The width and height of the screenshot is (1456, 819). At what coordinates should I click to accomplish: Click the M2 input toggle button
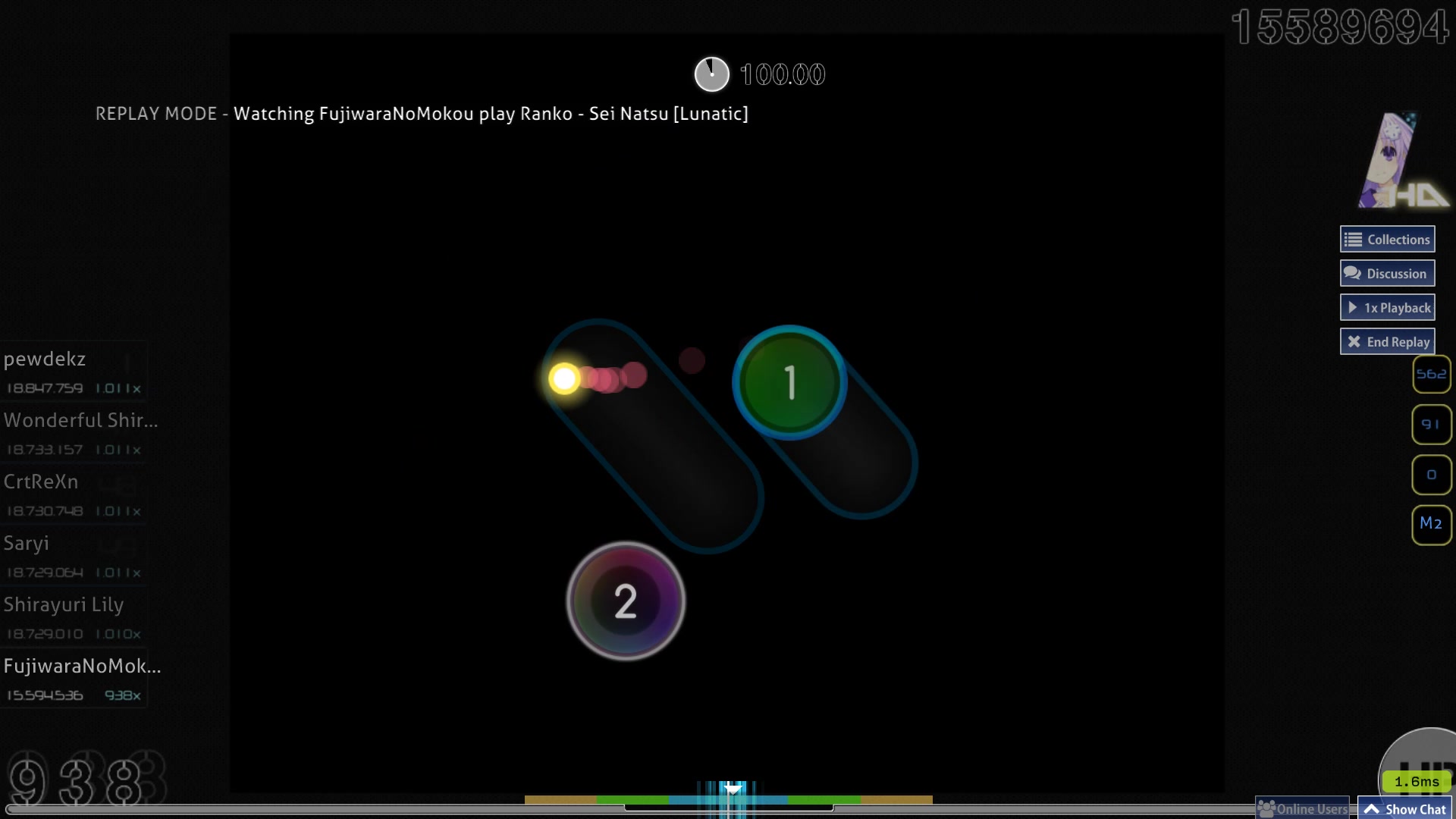coord(1432,523)
